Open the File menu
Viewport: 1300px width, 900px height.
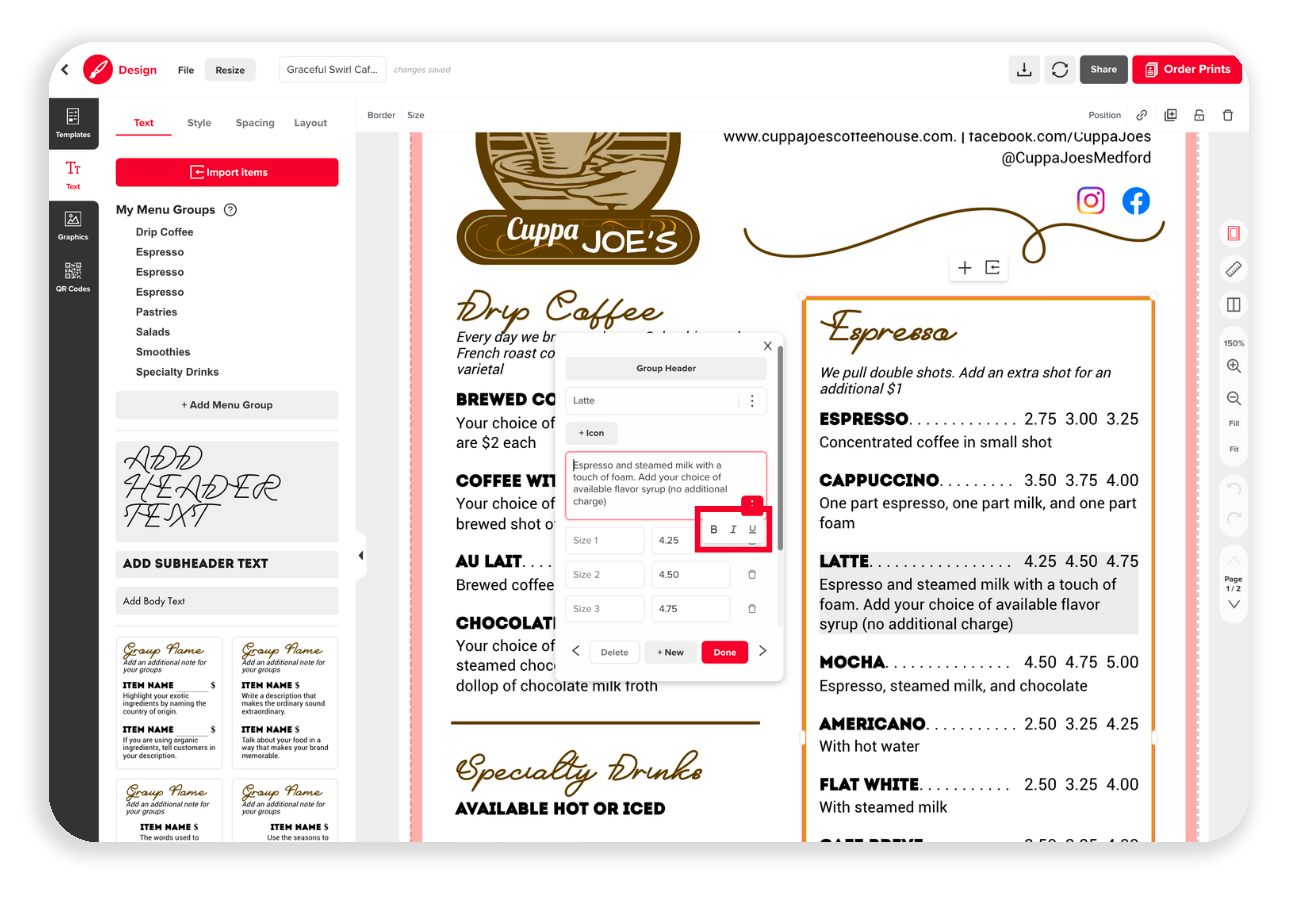186,70
